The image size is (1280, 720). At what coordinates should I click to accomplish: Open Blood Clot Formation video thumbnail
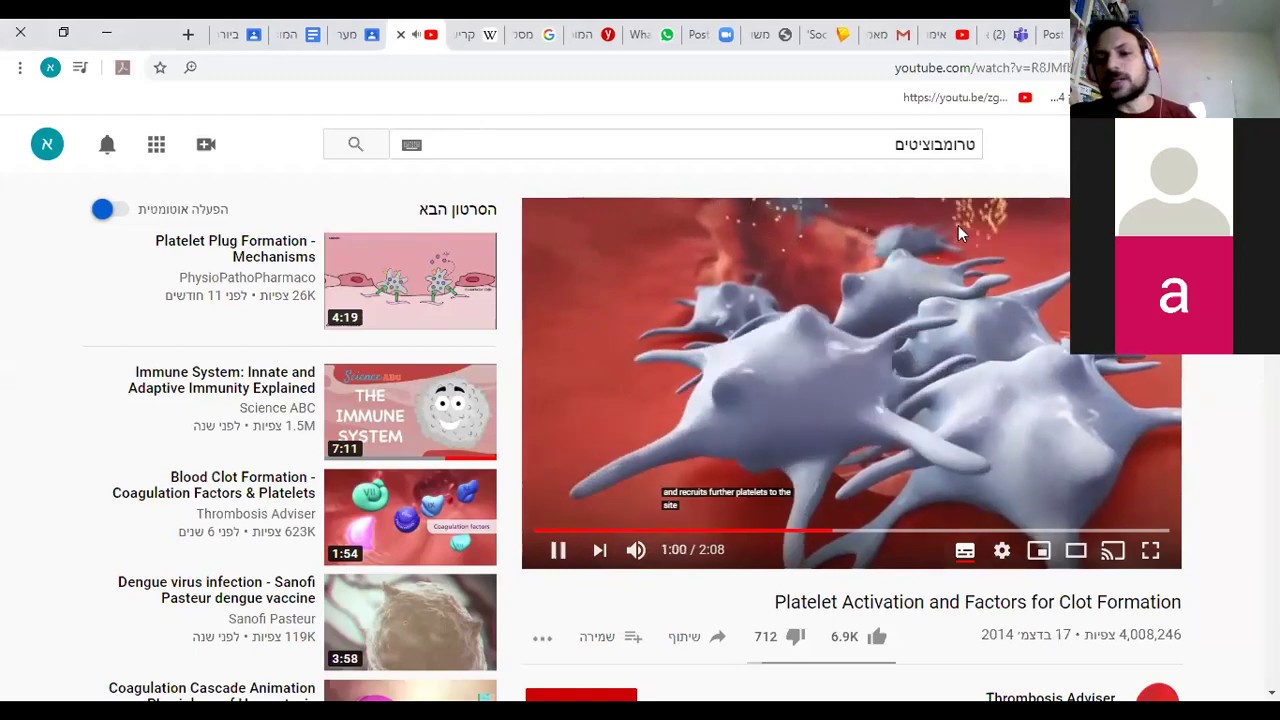[410, 517]
